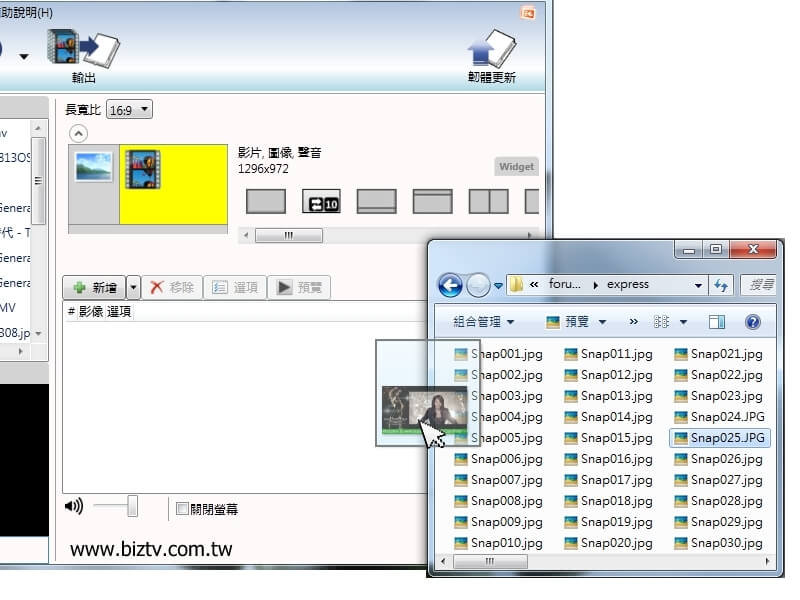Viewport: 800px width, 600px height.
Task: Pick the layout with the bottom banner strip
Action: click(x=376, y=202)
